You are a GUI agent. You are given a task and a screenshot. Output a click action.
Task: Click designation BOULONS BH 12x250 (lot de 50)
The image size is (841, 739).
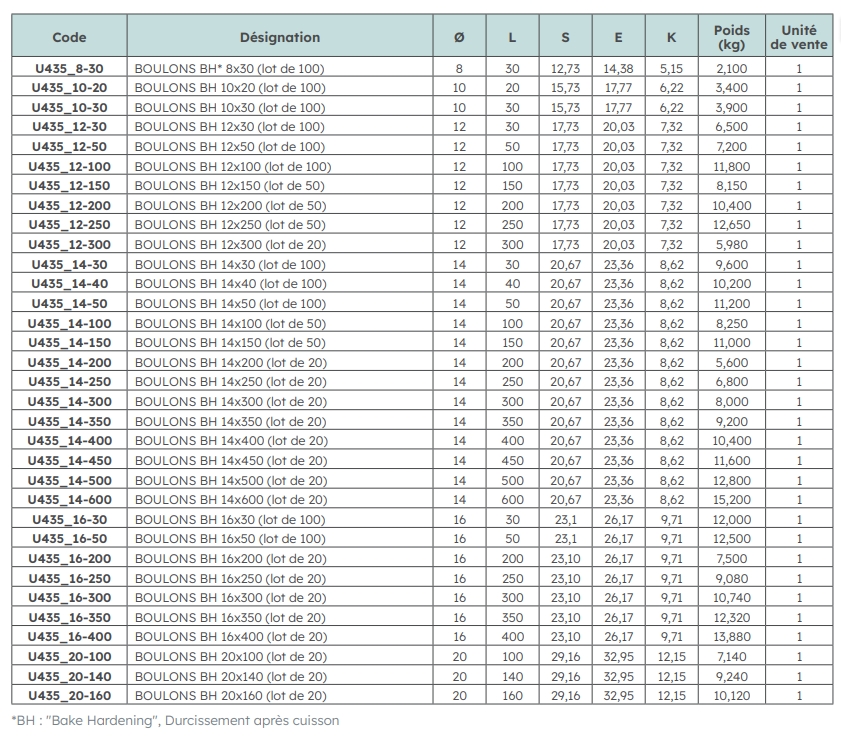230,225
